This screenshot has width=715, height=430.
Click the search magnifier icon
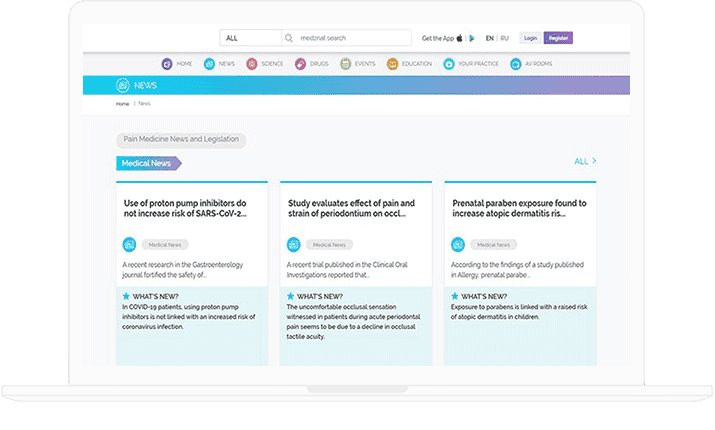289,38
